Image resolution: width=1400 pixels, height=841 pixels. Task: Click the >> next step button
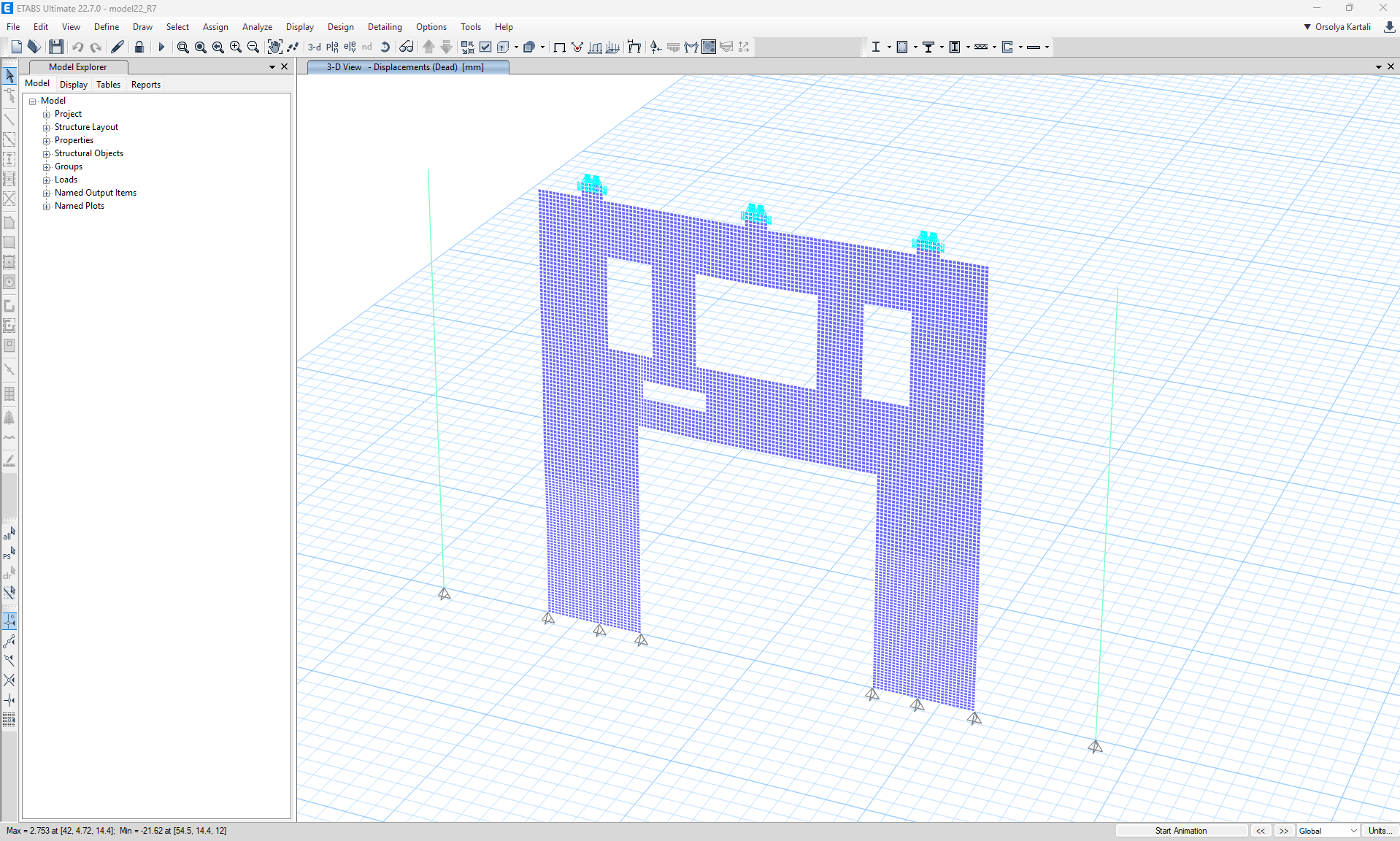point(1283,831)
